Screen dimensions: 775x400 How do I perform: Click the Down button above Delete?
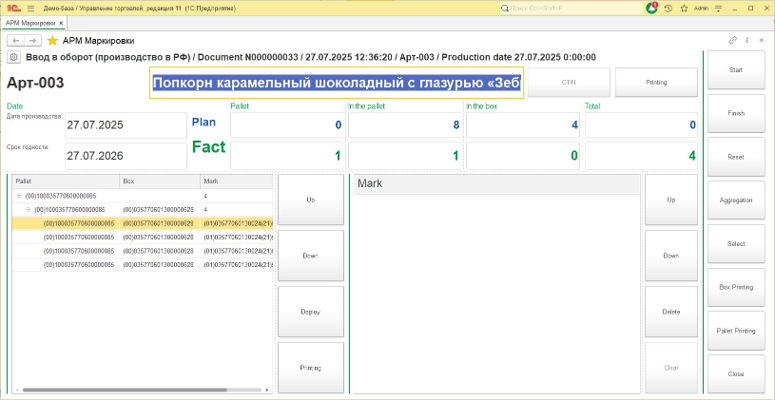(x=671, y=256)
